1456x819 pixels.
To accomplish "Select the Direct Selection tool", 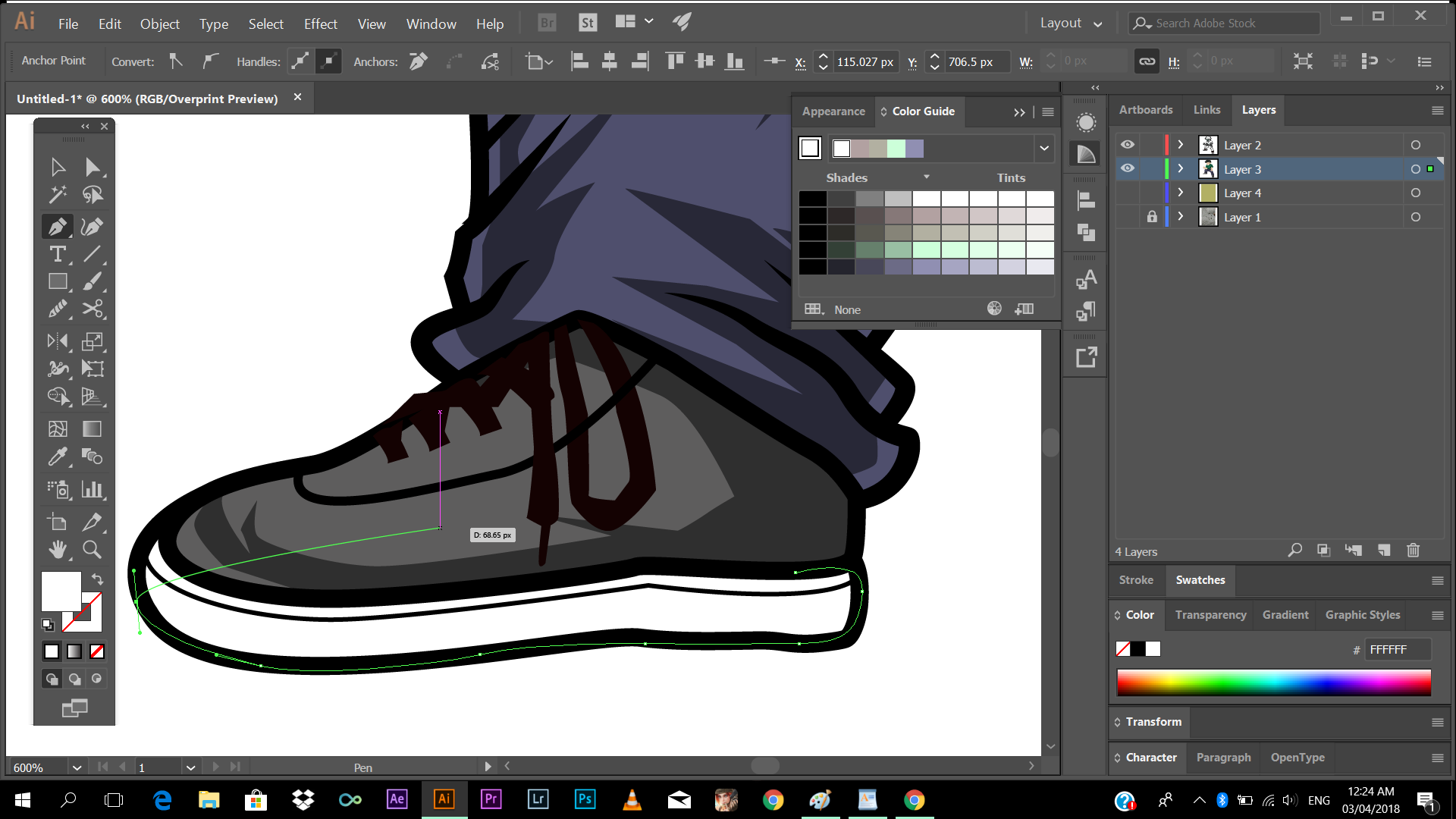I will click(x=93, y=167).
